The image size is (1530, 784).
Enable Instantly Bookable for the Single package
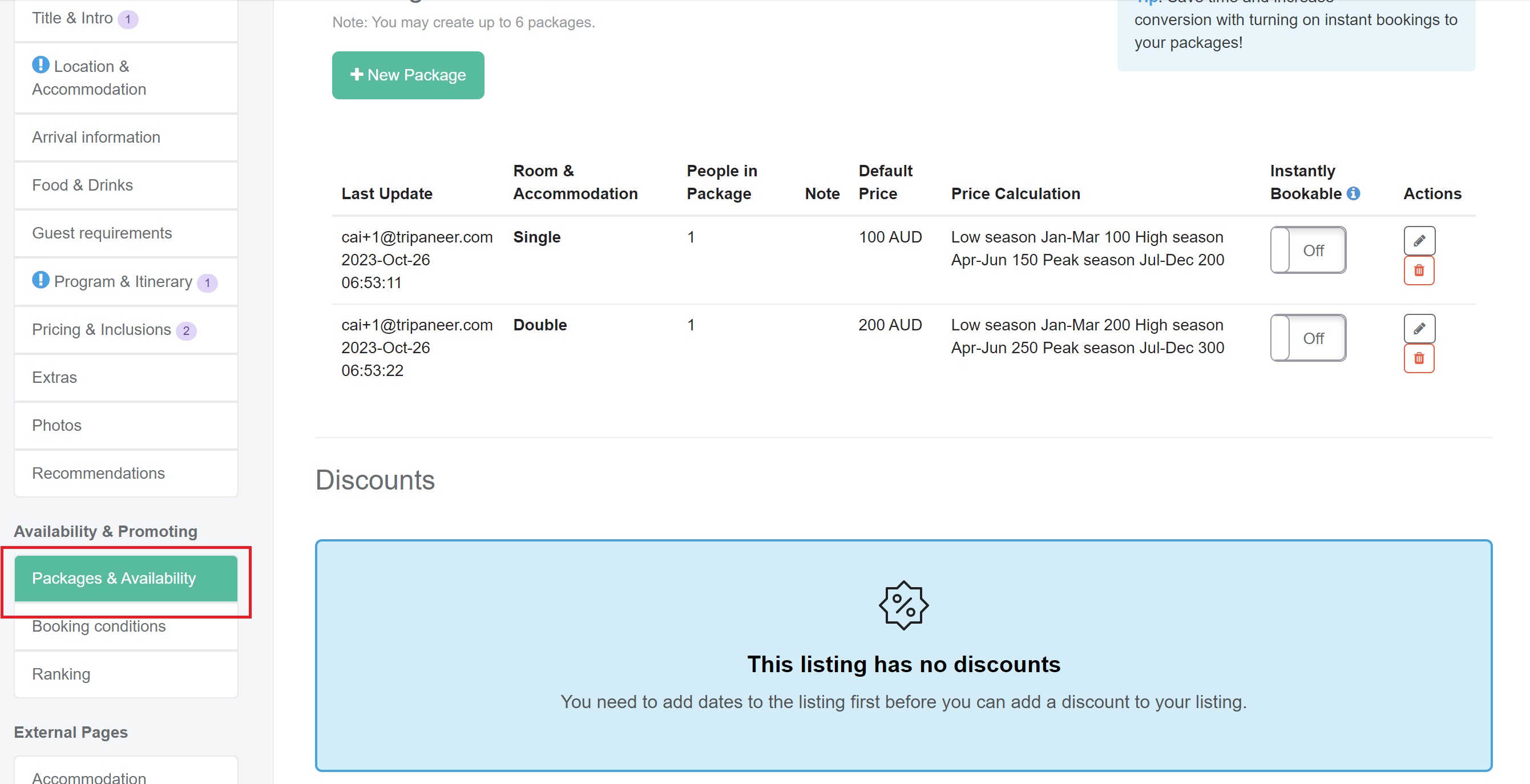(x=1308, y=250)
